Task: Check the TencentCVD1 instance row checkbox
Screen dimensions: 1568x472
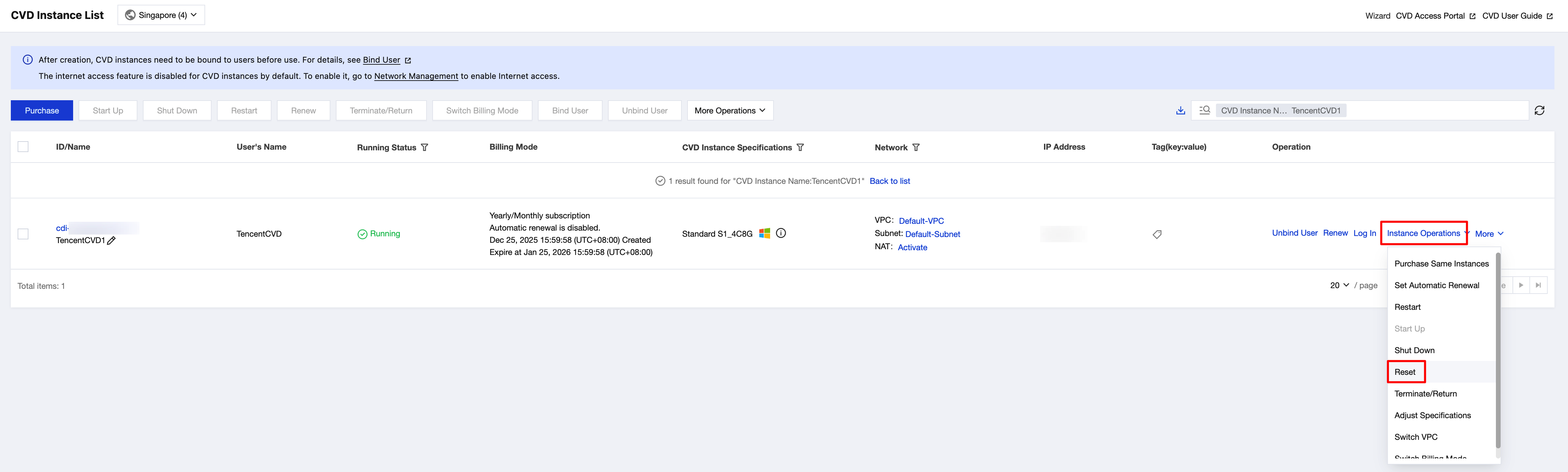Action: pyautogui.click(x=23, y=234)
